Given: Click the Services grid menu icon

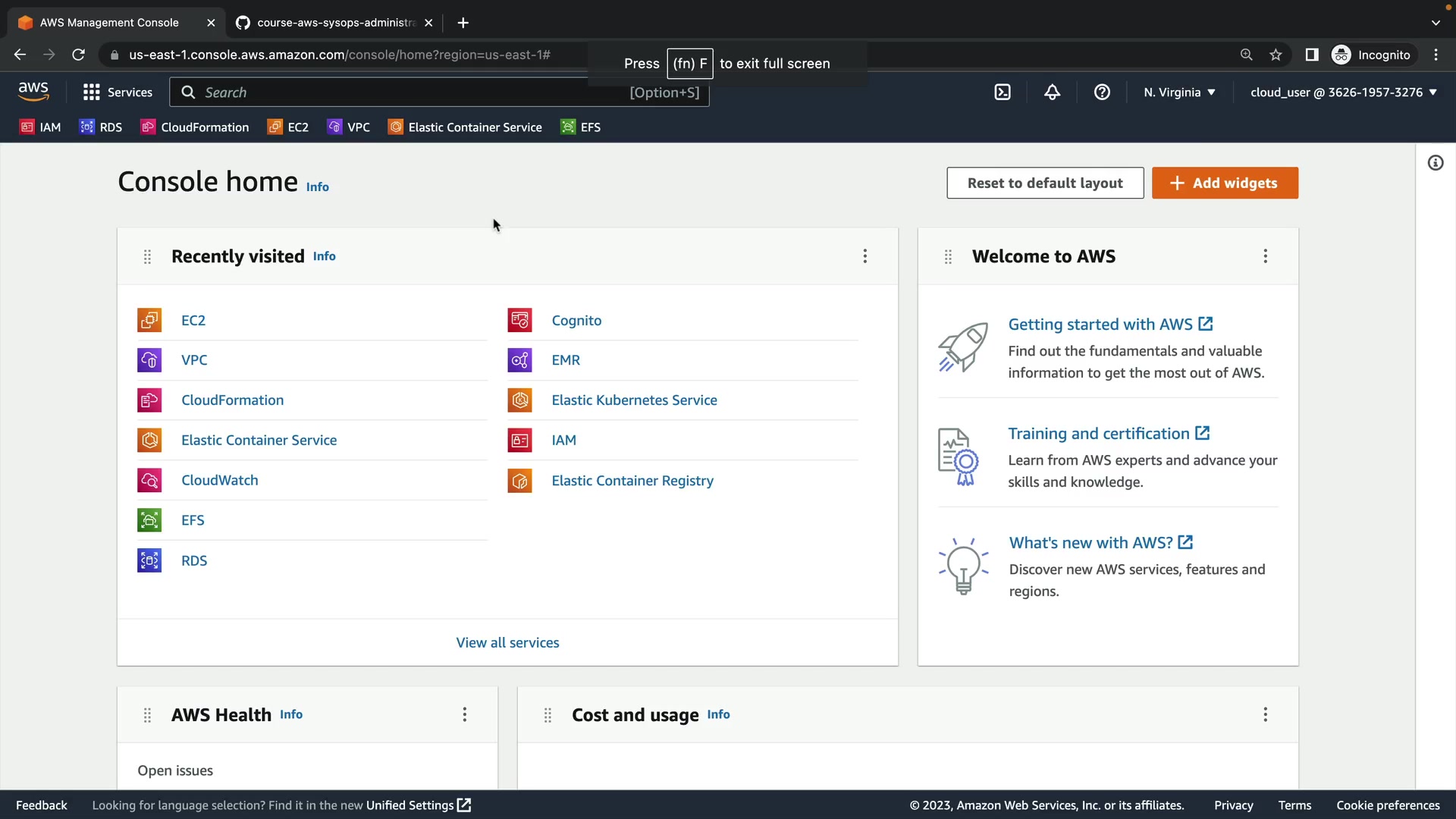Looking at the screenshot, I should pyautogui.click(x=92, y=93).
